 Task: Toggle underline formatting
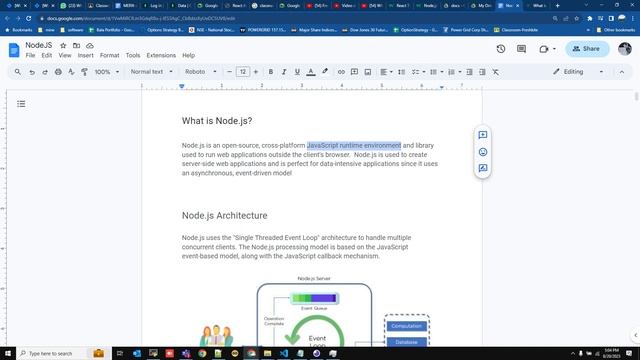point(297,72)
